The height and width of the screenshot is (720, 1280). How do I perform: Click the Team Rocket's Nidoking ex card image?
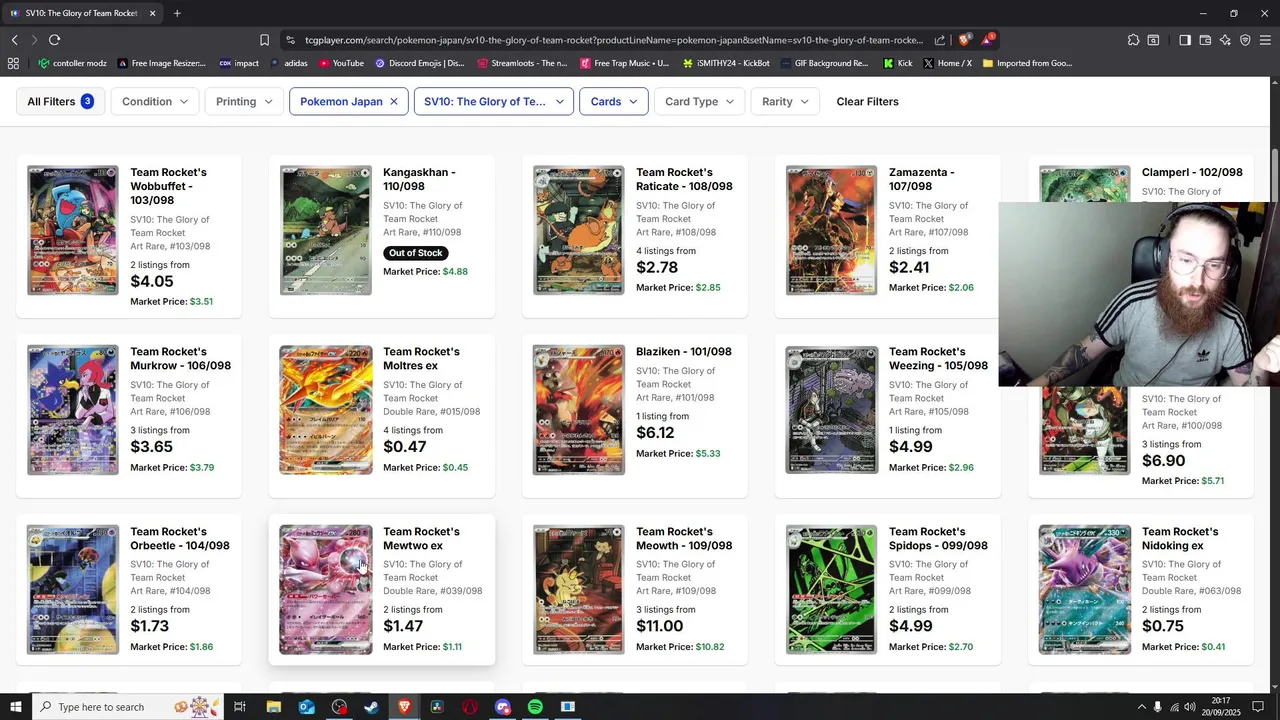[1084, 590]
